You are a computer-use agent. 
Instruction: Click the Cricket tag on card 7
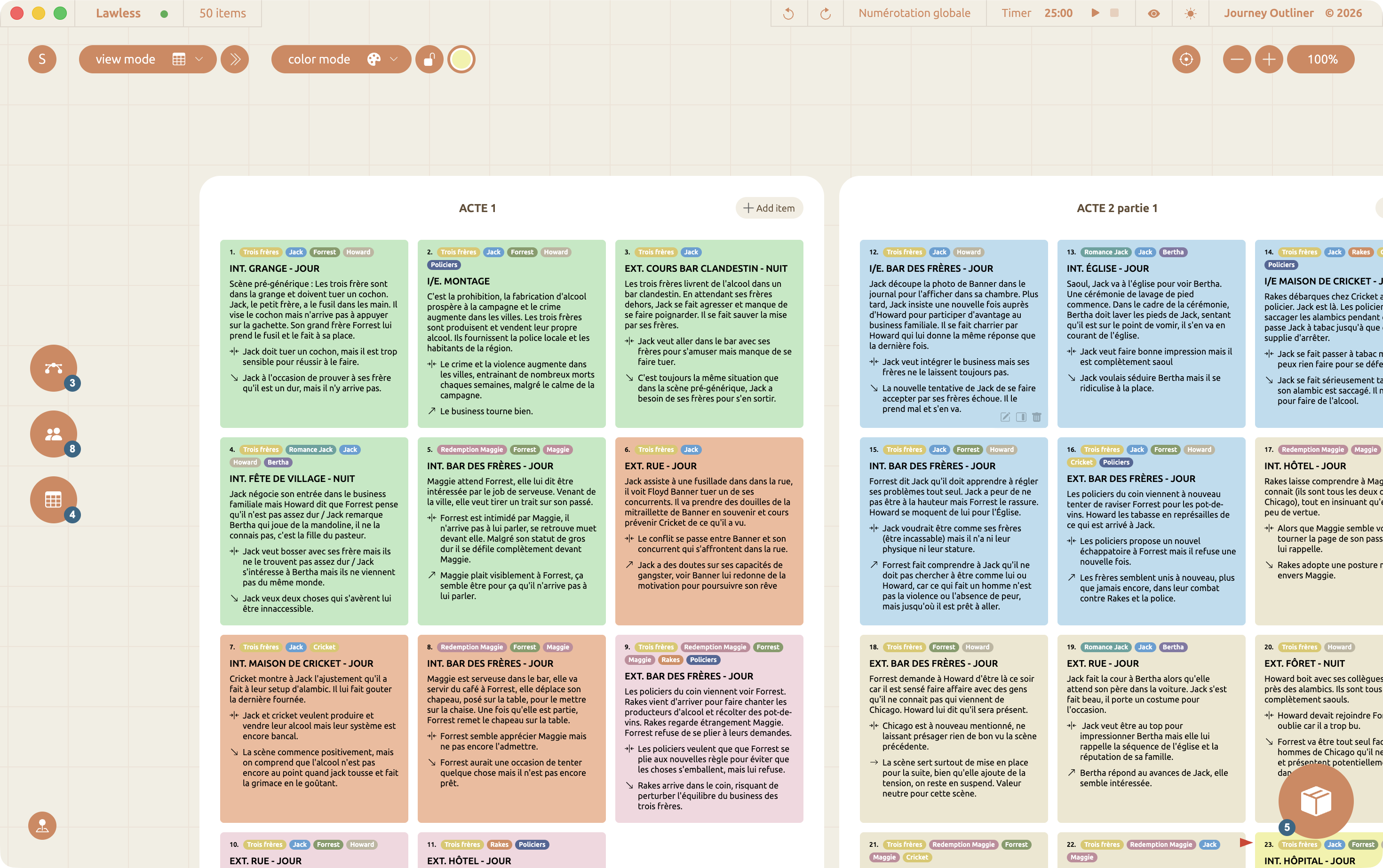(324, 647)
